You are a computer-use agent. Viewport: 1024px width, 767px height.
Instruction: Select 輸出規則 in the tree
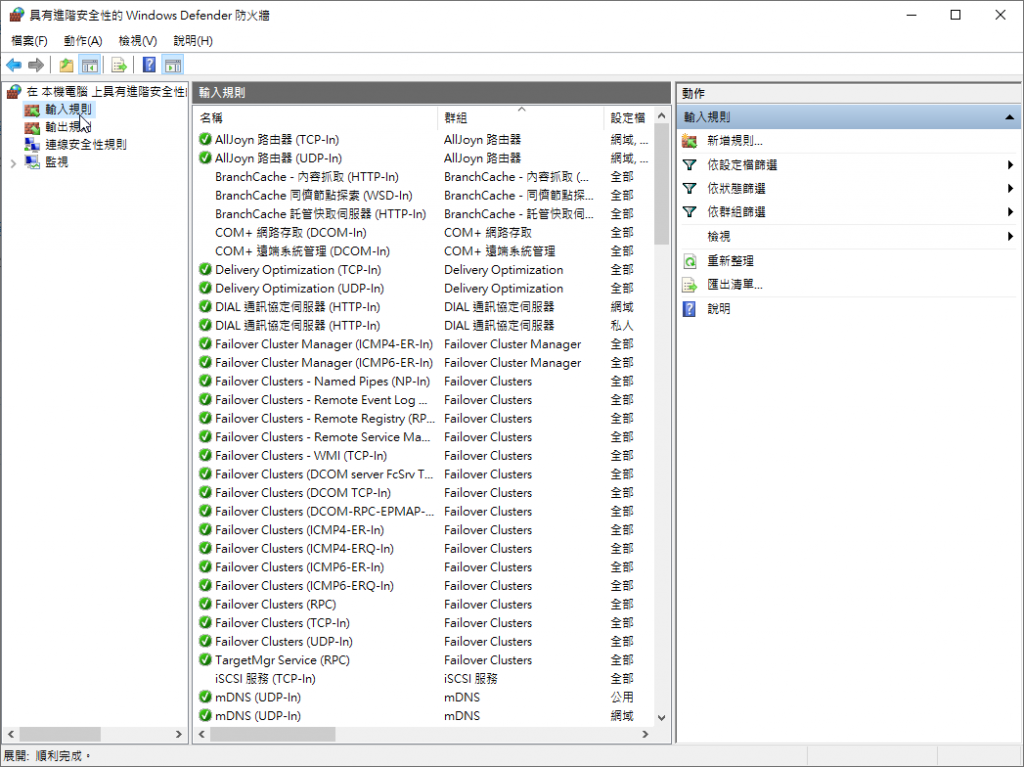(67, 127)
